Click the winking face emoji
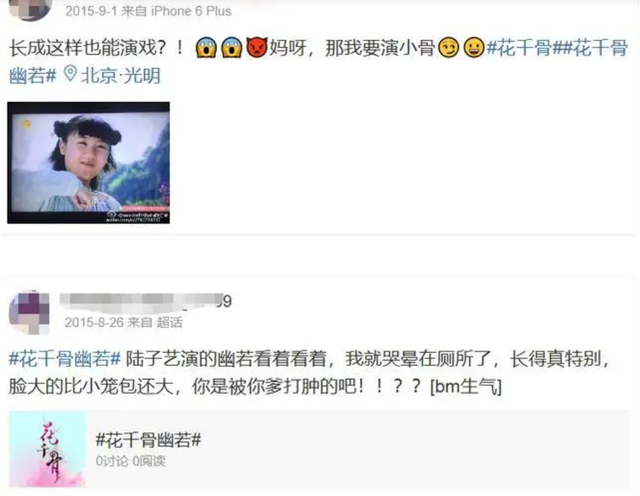The width and height of the screenshot is (640, 496). (x=449, y=48)
